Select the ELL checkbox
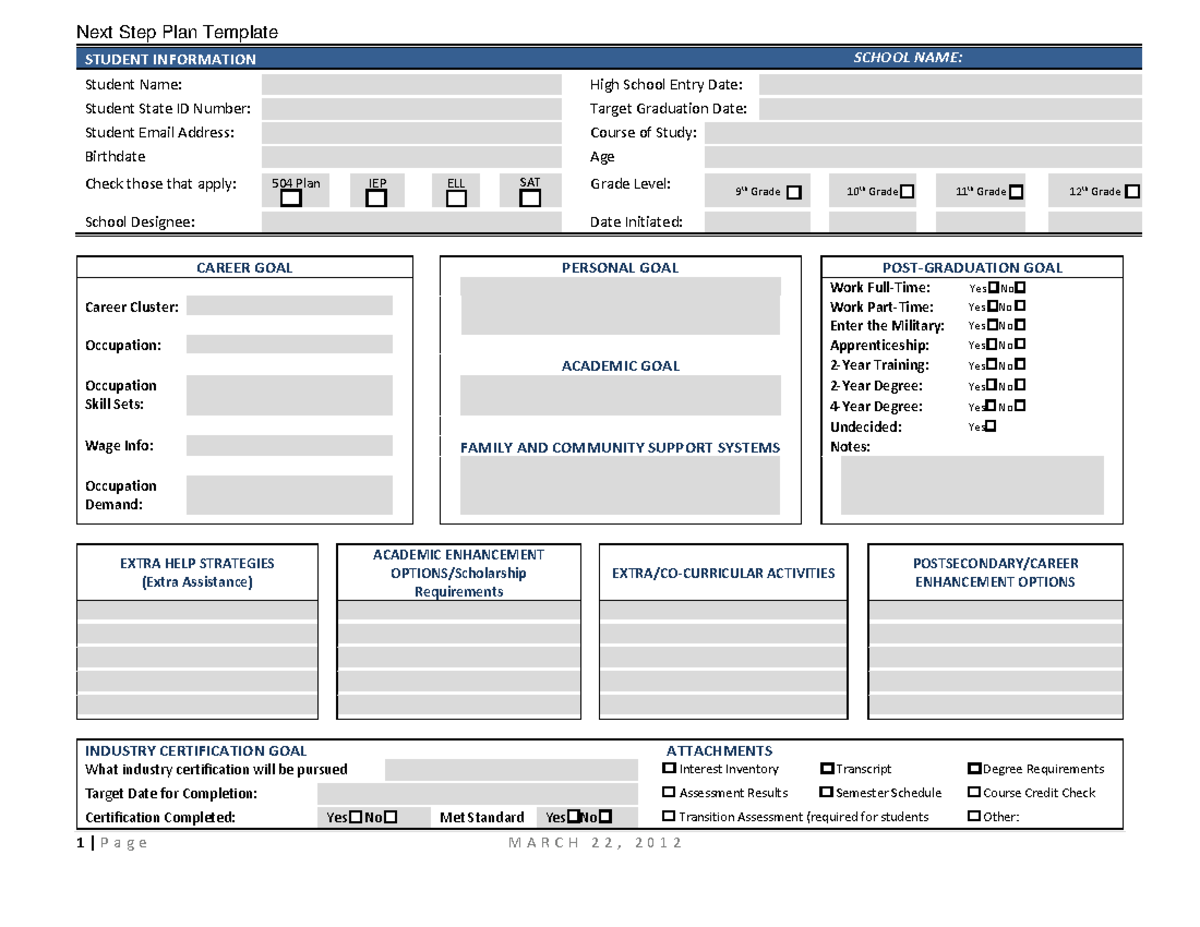 coord(456,199)
